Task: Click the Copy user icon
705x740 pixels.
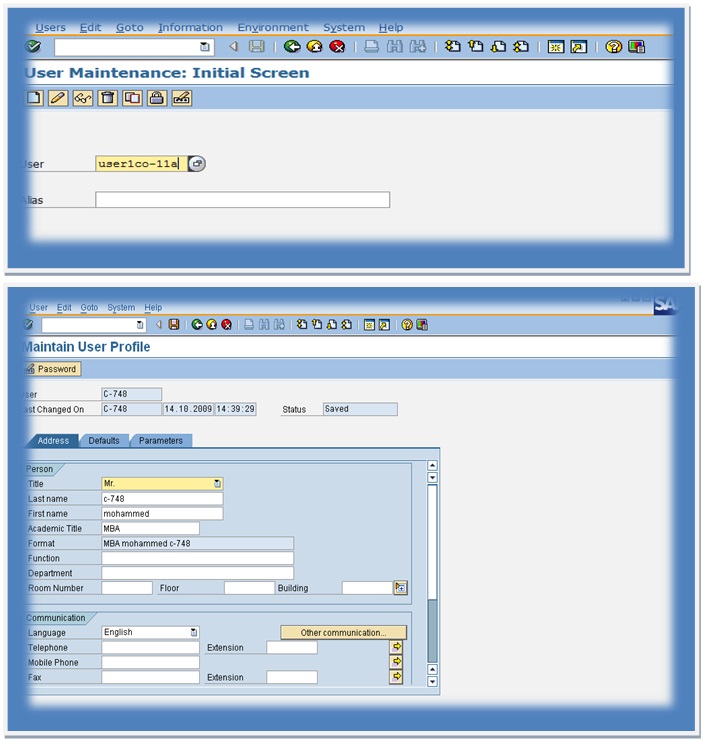Action: [132, 98]
